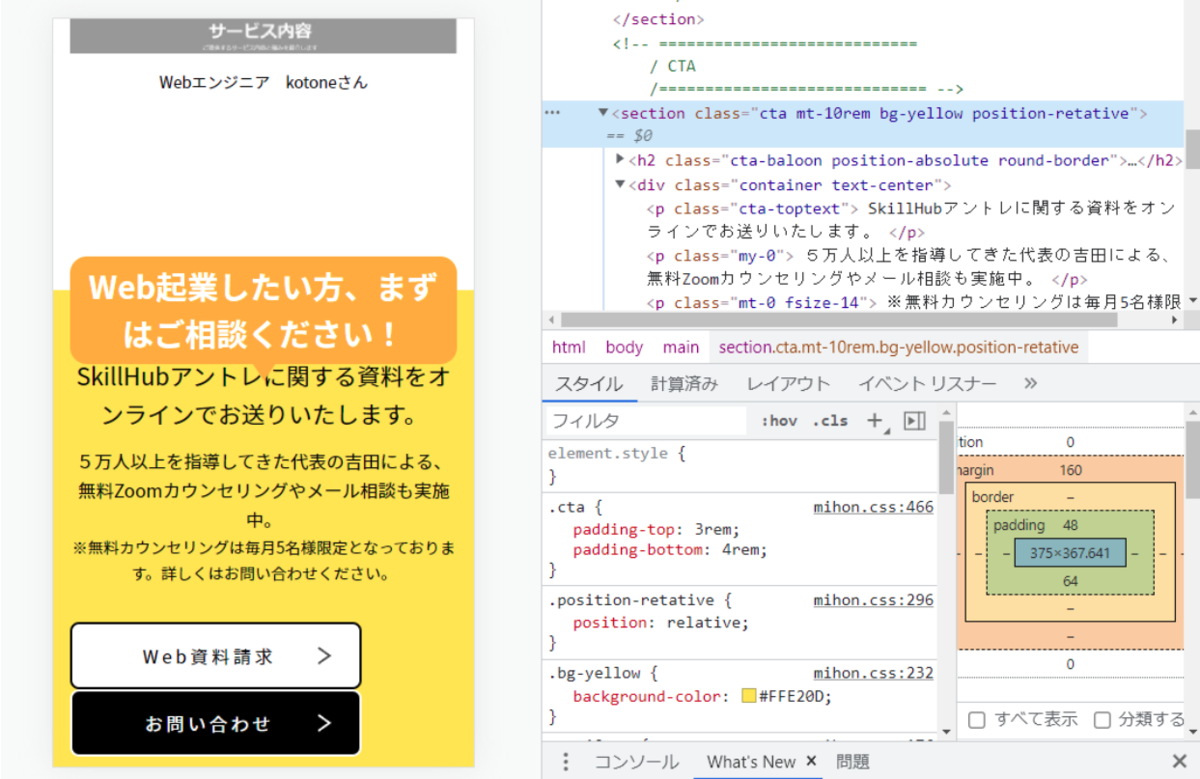Screen dimensions: 1200x779
Task: Open the 問題 drawer tab
Action: click(x=853, y=762)
